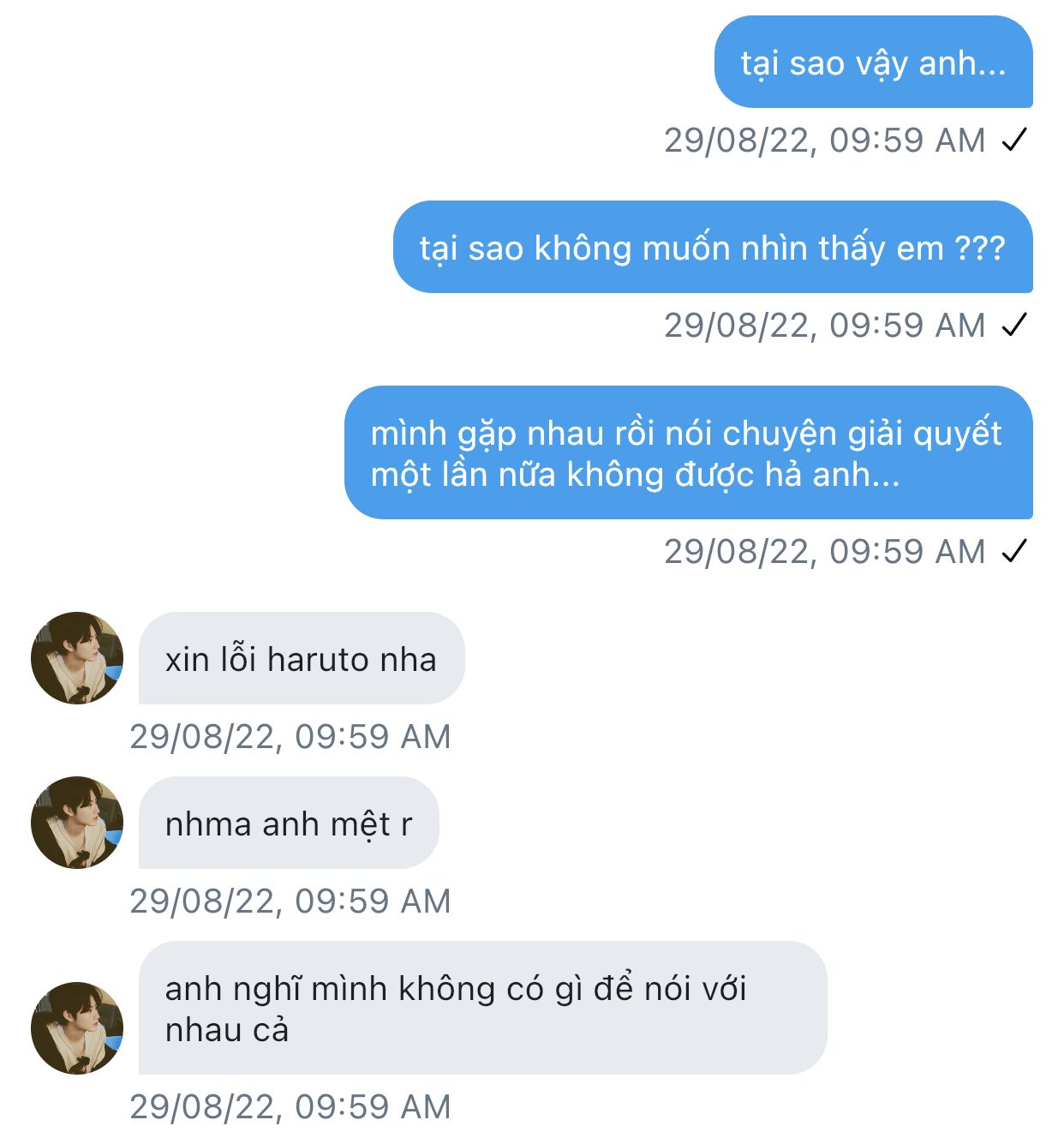Click the timestamp under 'anh nghĩ mình không' message
Viewport: 1064px width, 1138px height.
tap(290, 1106)
